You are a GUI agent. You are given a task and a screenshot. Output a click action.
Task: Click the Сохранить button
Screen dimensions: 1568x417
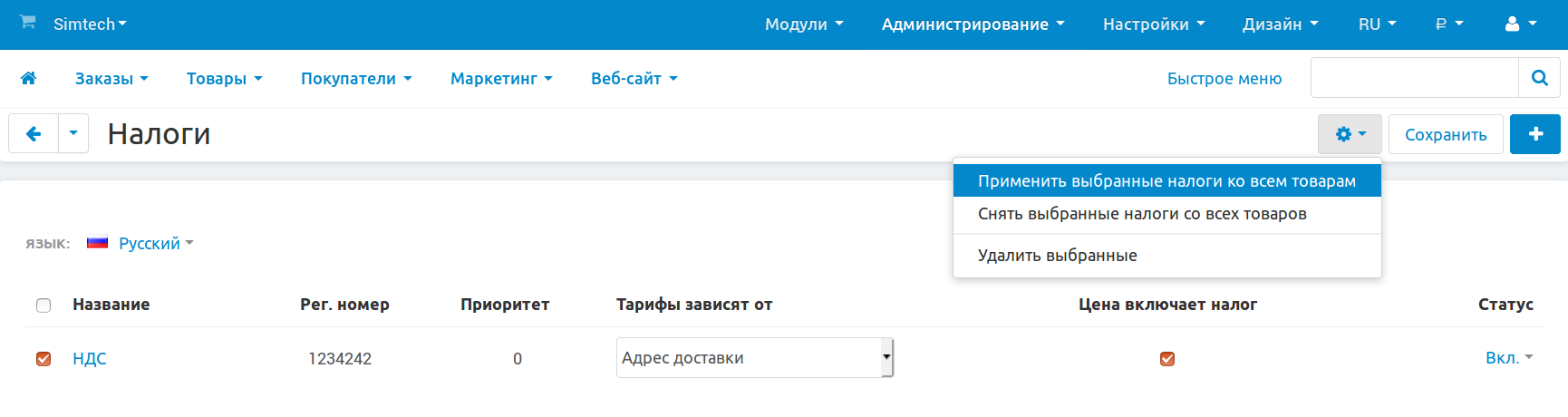pos(1445,135)
